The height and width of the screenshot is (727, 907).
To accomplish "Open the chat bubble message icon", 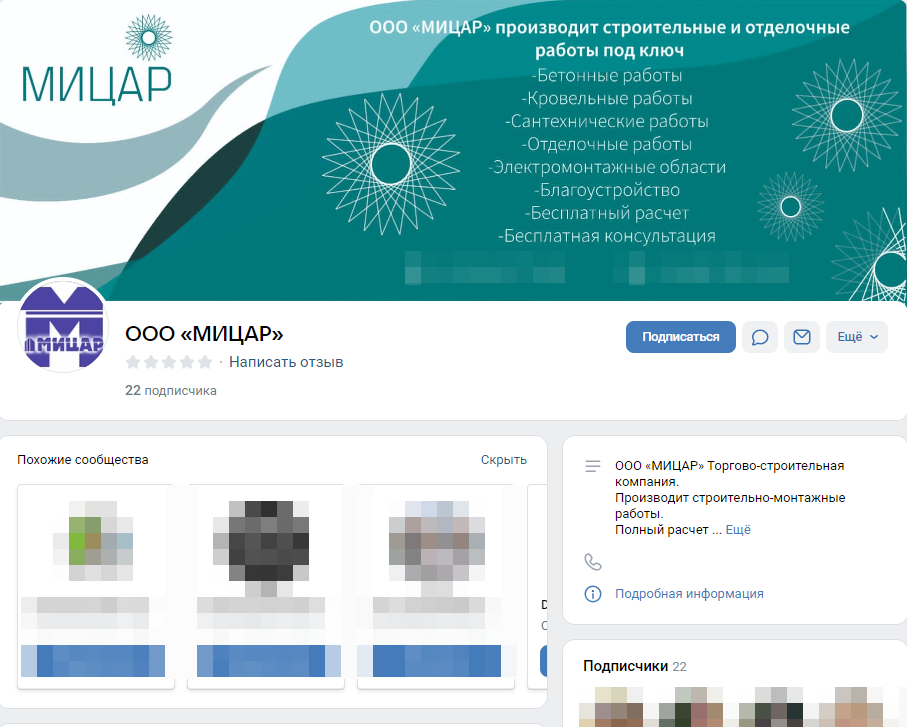I will point(760,336).
